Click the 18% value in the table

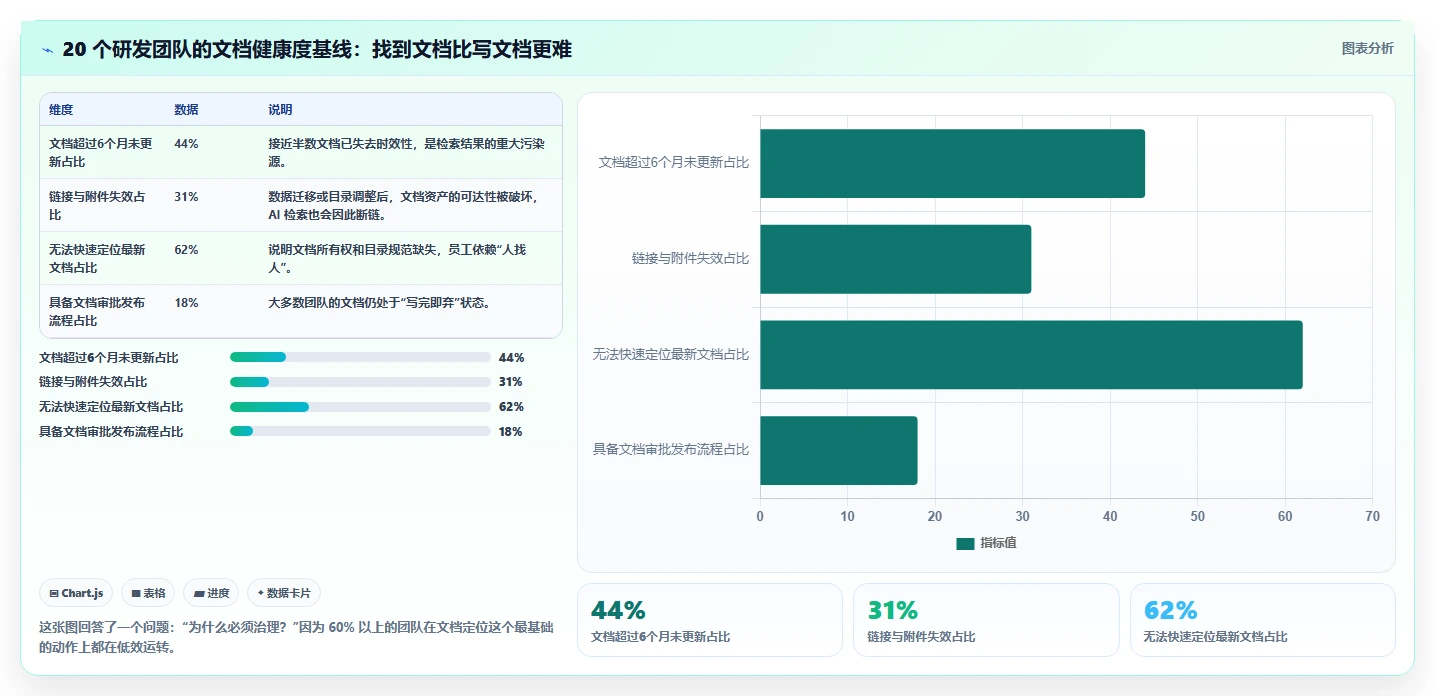186,303
